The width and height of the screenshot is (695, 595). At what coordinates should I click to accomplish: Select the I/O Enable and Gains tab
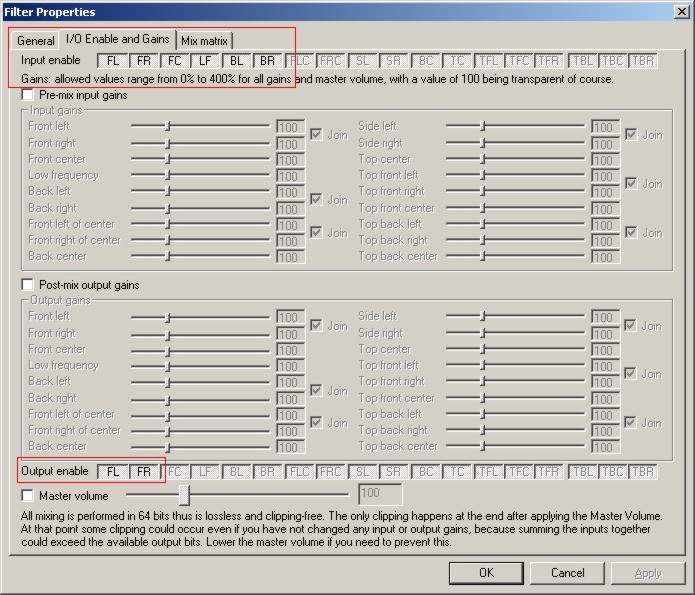[x=117, y=39]
